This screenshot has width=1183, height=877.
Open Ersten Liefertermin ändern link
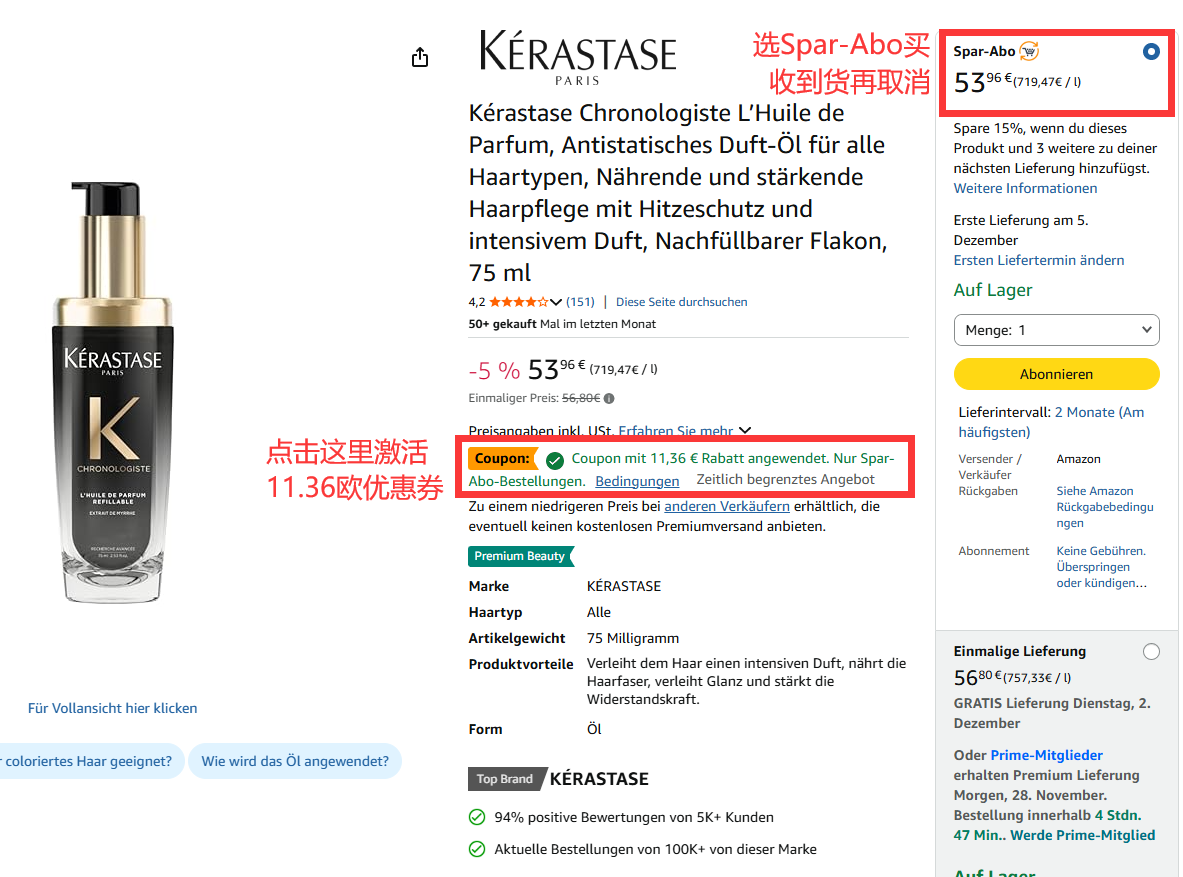[x=1038, y=261]
